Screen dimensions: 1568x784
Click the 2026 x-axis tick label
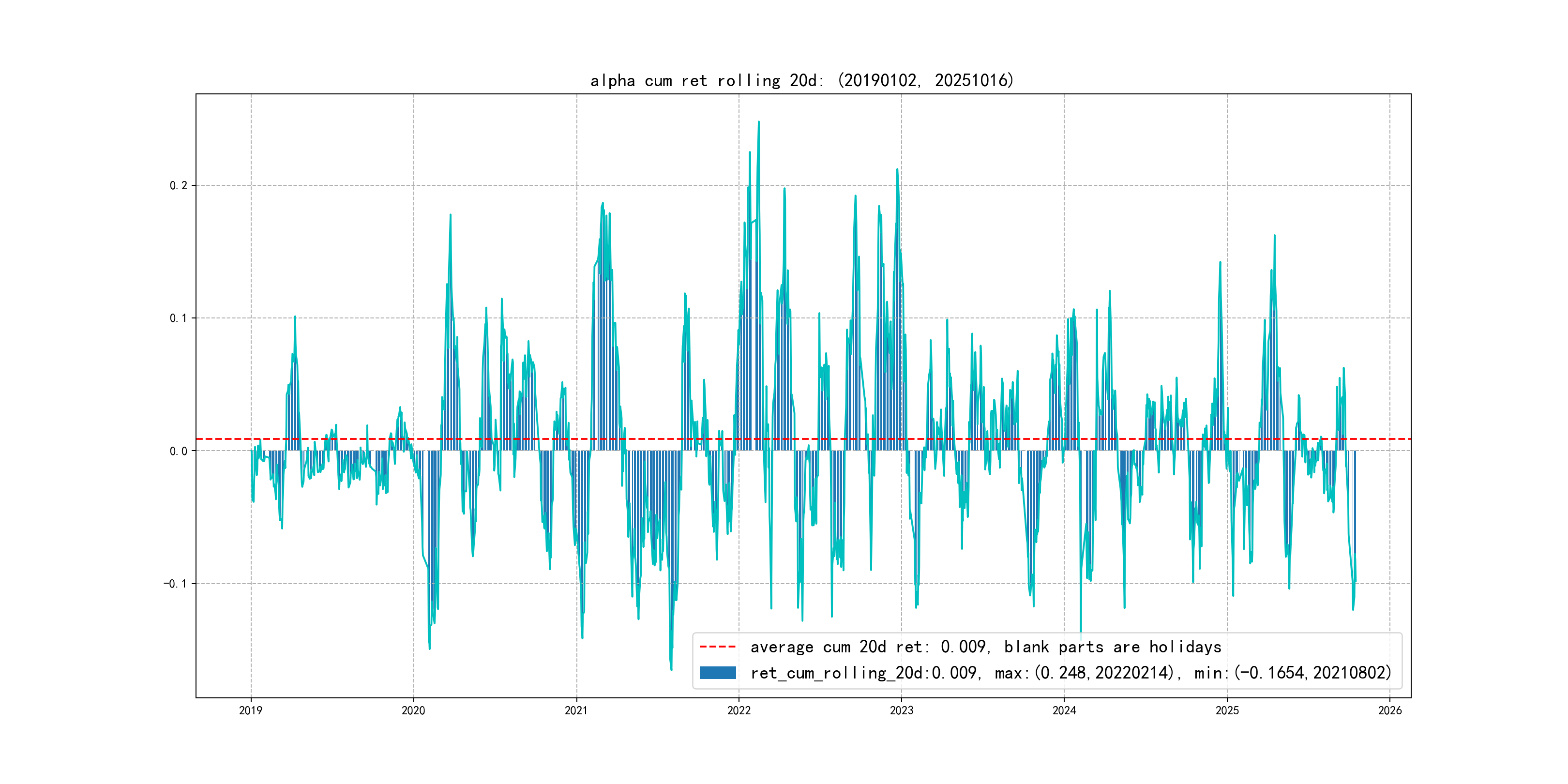pyautogui.click(x=1389, y=710)
